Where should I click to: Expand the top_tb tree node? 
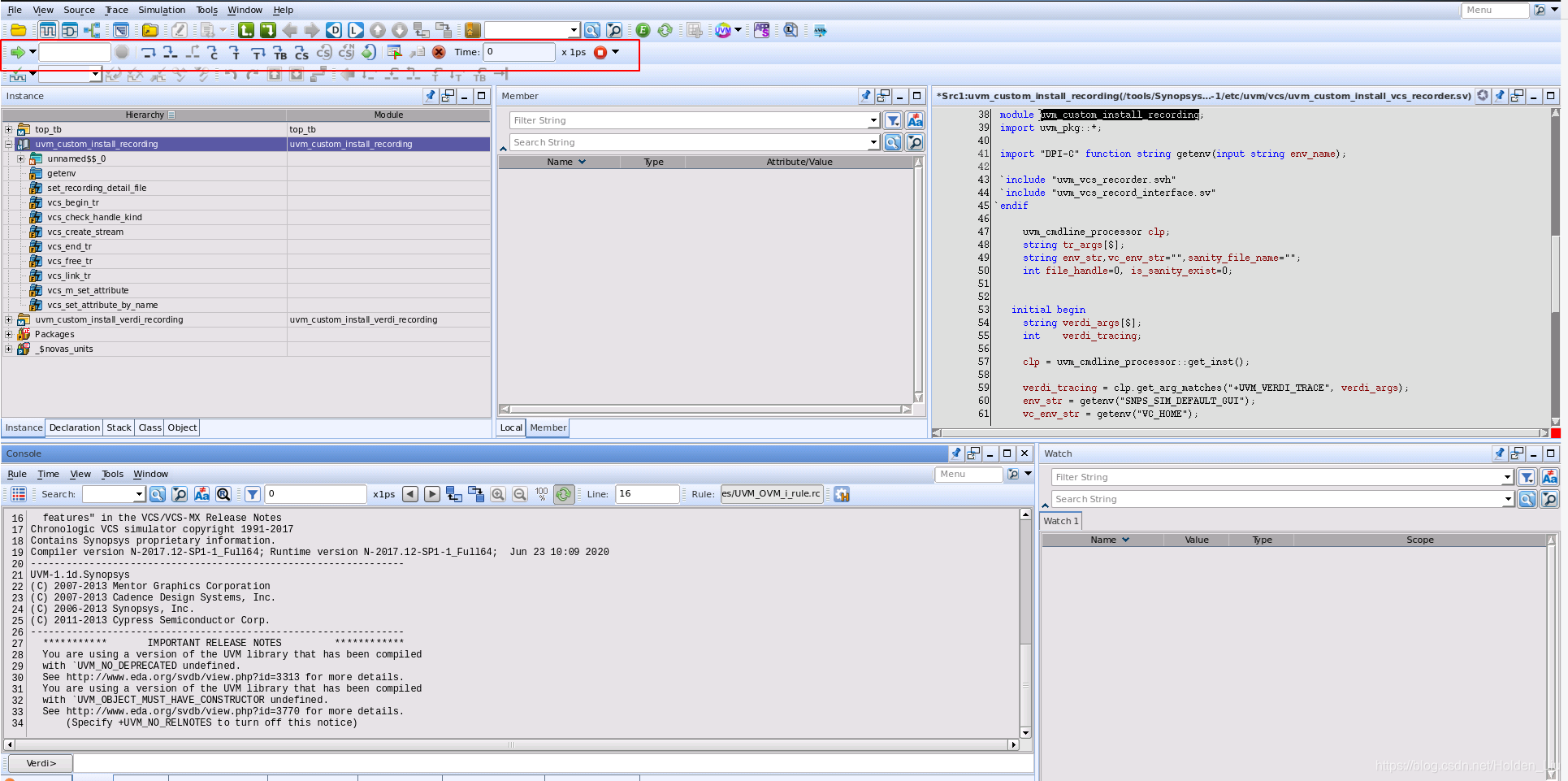(9, 129)
